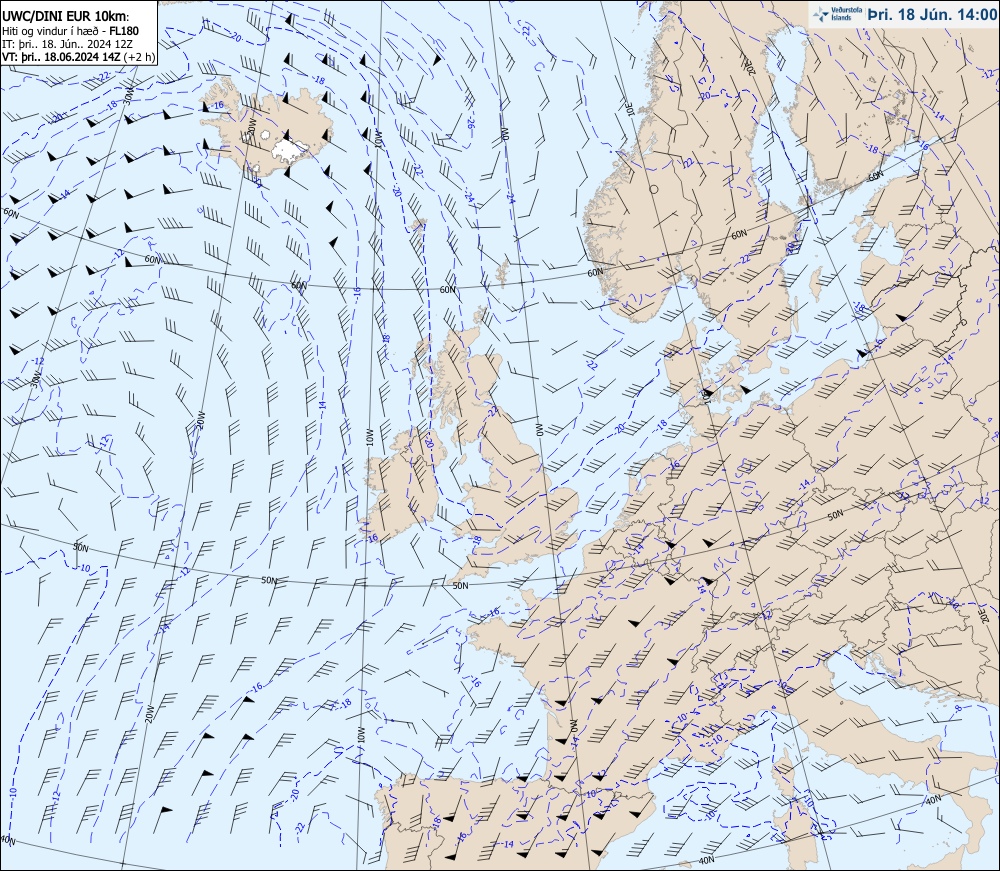The image size is (1000, 871).
Task: Click the large white glacier on Iceland
Action: tap(289, 150)
